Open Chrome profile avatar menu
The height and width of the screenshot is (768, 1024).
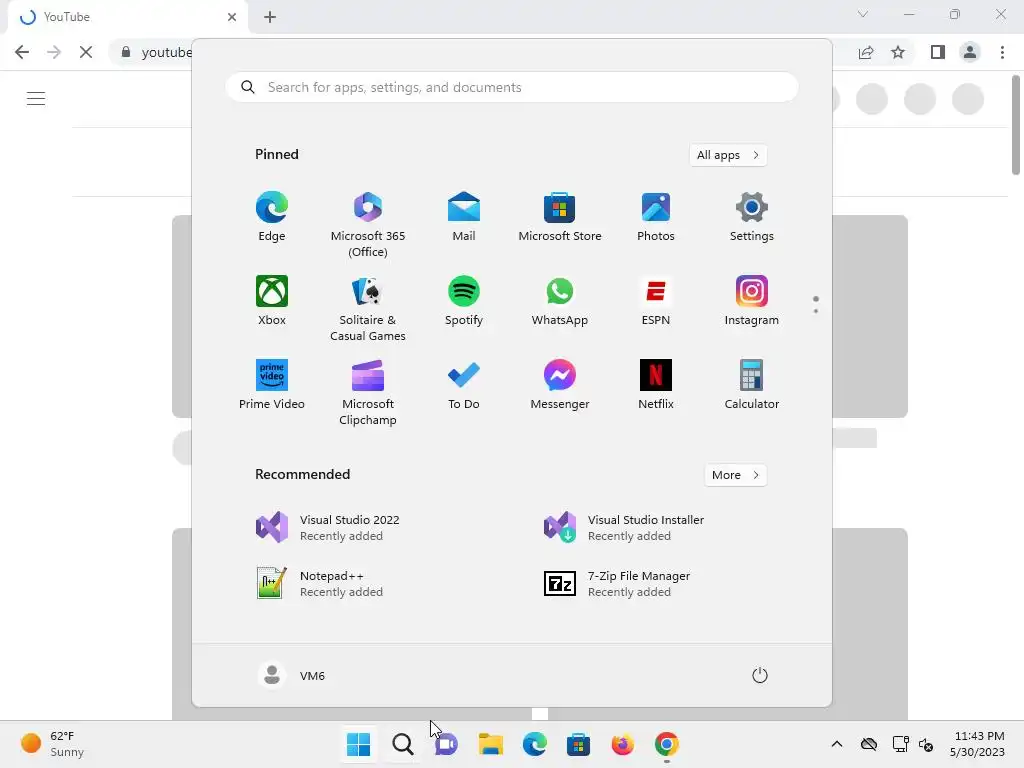[x=970, y=52]
